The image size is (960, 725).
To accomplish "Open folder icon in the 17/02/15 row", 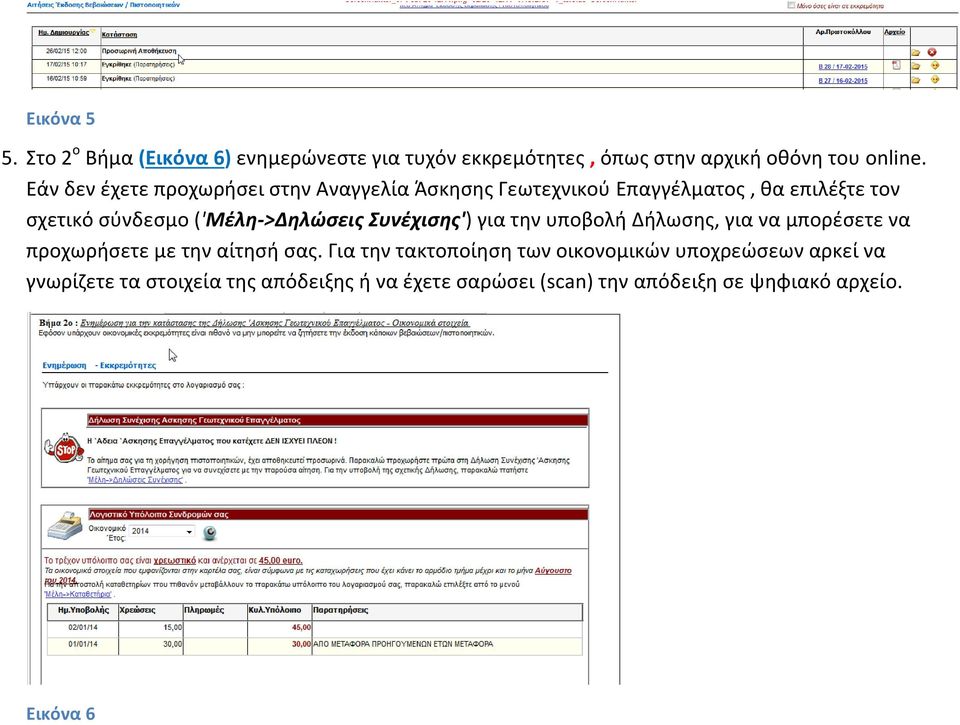I will click(x=916, y=66).
